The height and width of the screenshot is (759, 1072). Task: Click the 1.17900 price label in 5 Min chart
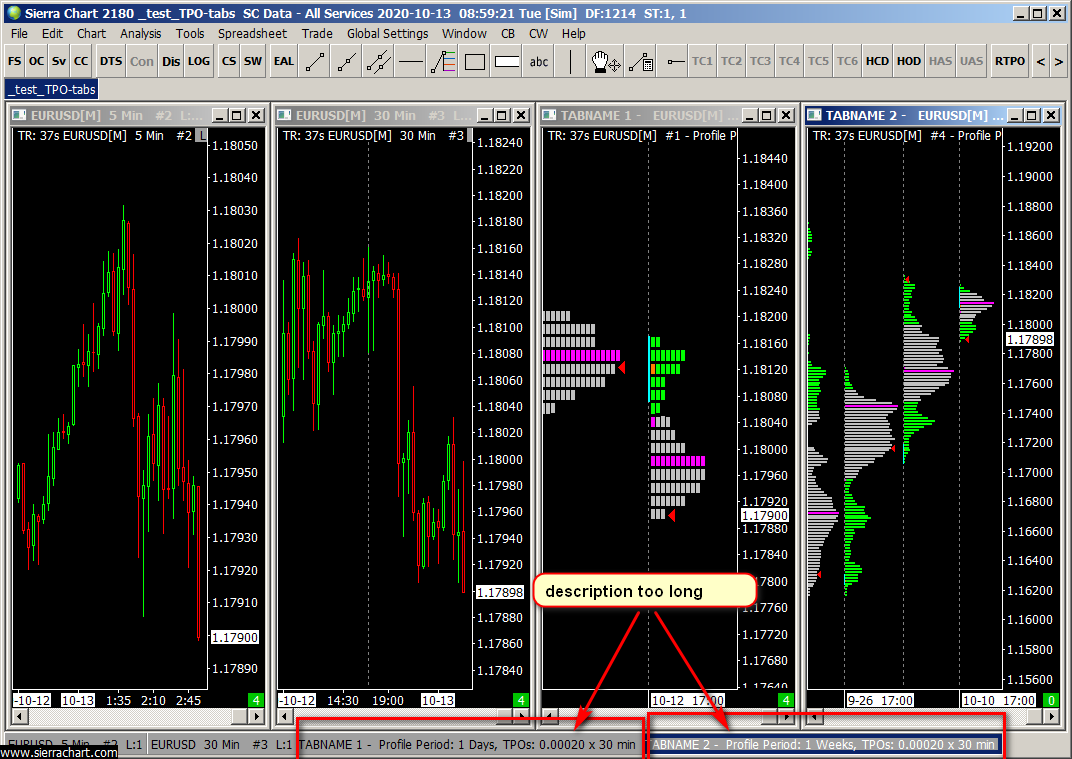coord(235,637)
